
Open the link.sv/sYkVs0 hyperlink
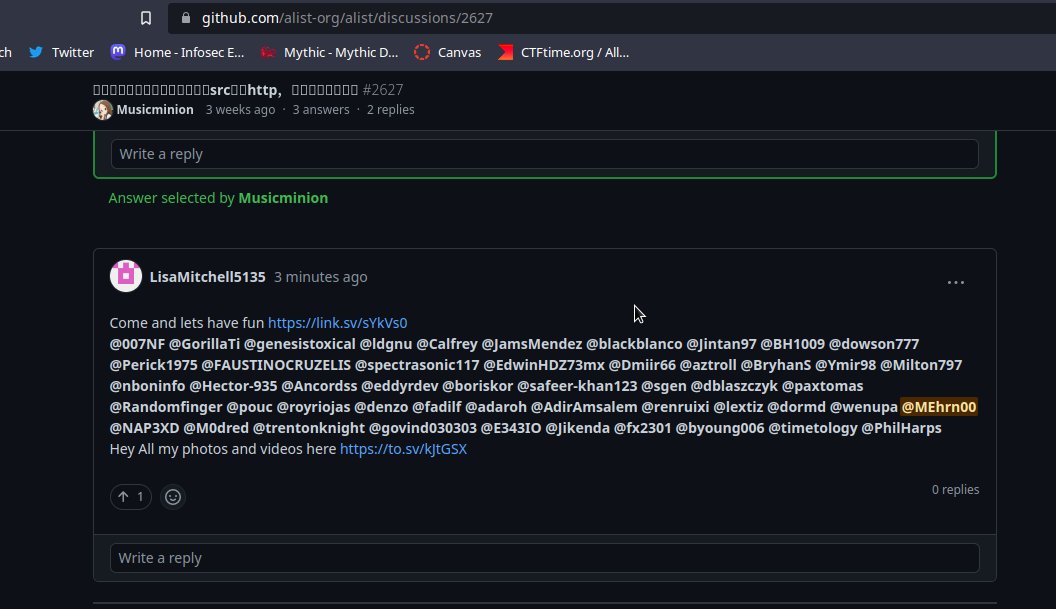(337, 322)
